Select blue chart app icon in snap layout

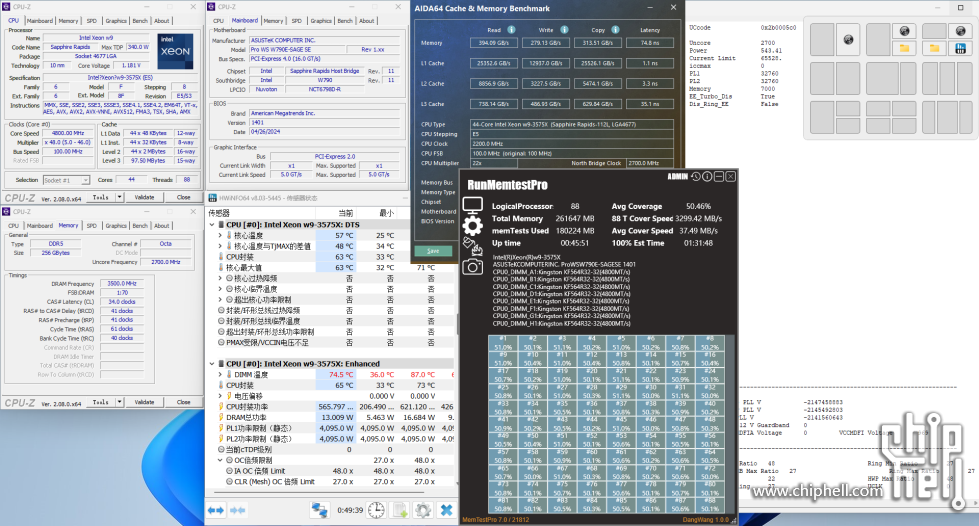960,48
